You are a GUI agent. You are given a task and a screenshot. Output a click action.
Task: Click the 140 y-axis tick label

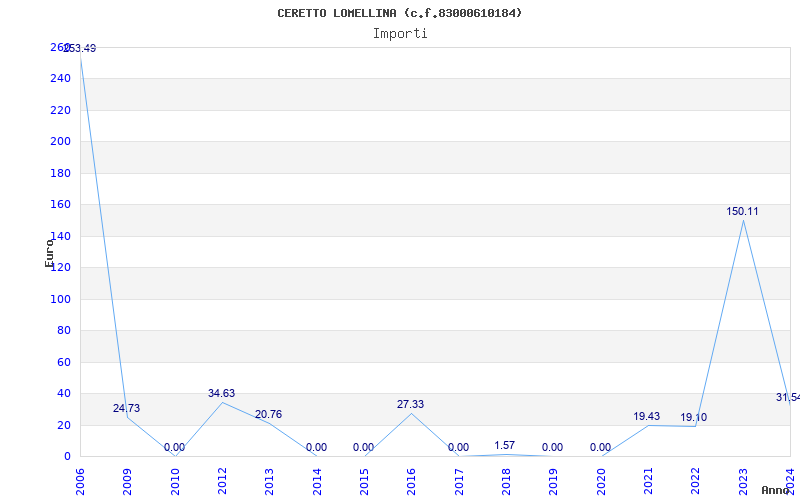pyautogui.click(x=60, y=236)
